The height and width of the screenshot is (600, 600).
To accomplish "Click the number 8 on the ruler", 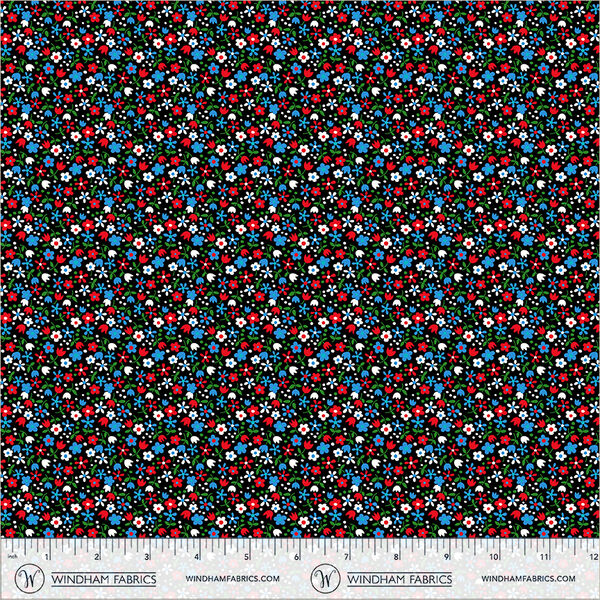I will pos(396,556).
